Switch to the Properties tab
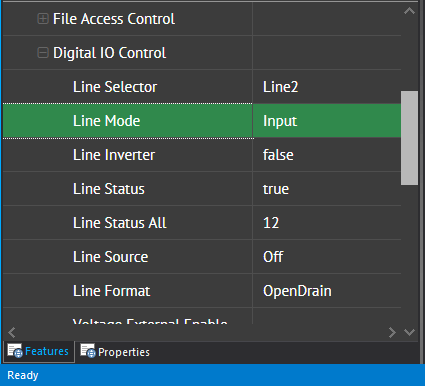The image size is (425, 386). [x=115, y=352]
